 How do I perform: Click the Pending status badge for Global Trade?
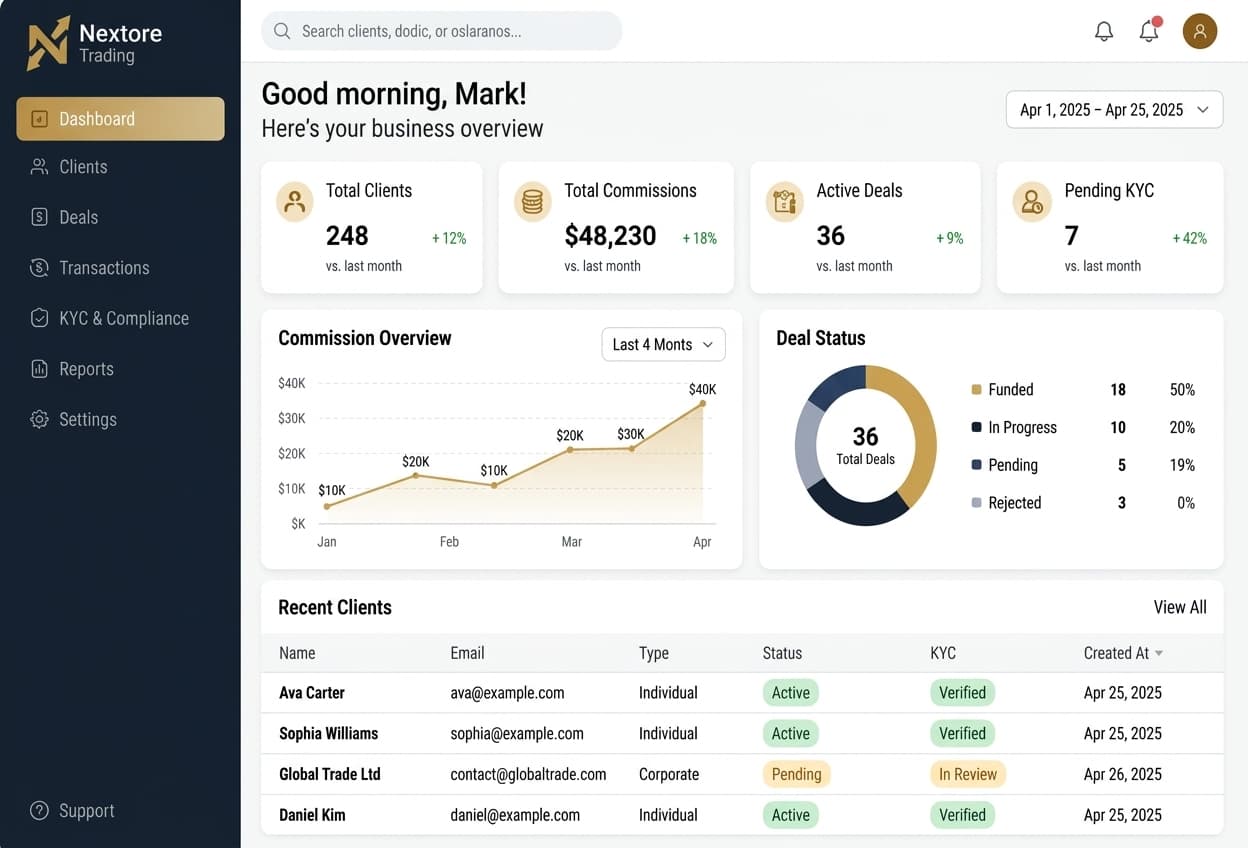pos(797,774)
